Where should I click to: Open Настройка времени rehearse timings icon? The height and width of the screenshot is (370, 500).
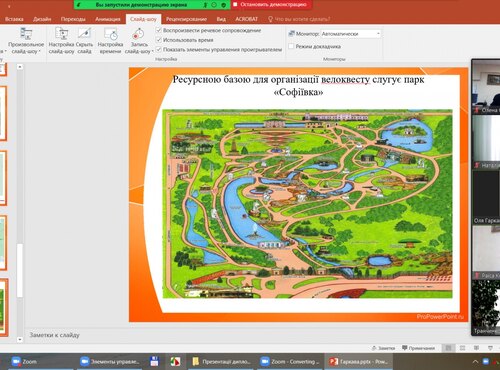pyautogui.click(x=110, y=34)
